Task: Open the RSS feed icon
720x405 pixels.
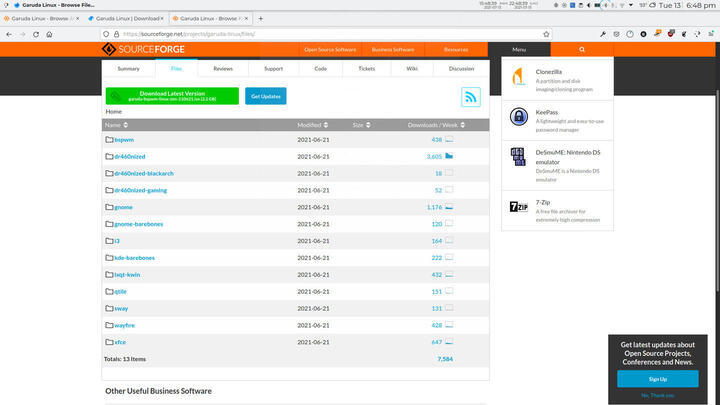Action: coord(471,97)
